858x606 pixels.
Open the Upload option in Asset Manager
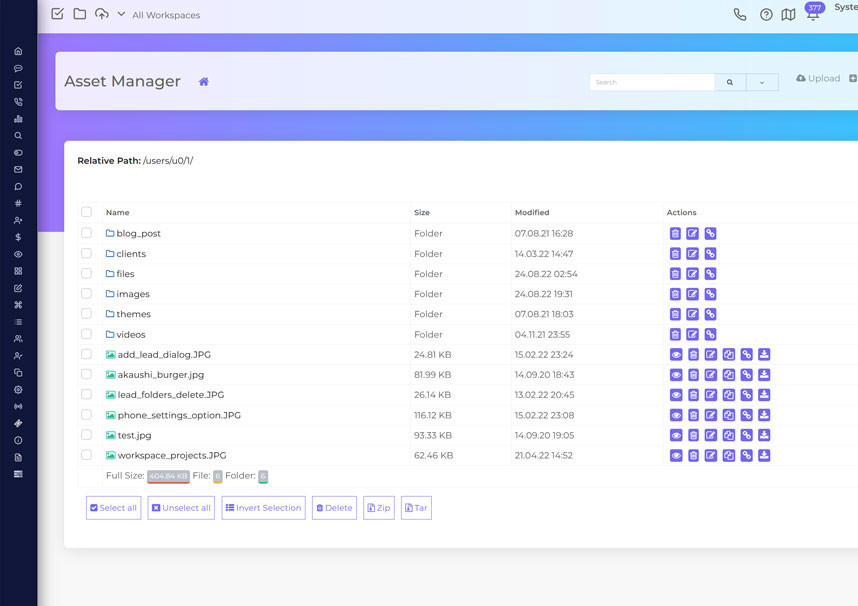pos(816,78)
